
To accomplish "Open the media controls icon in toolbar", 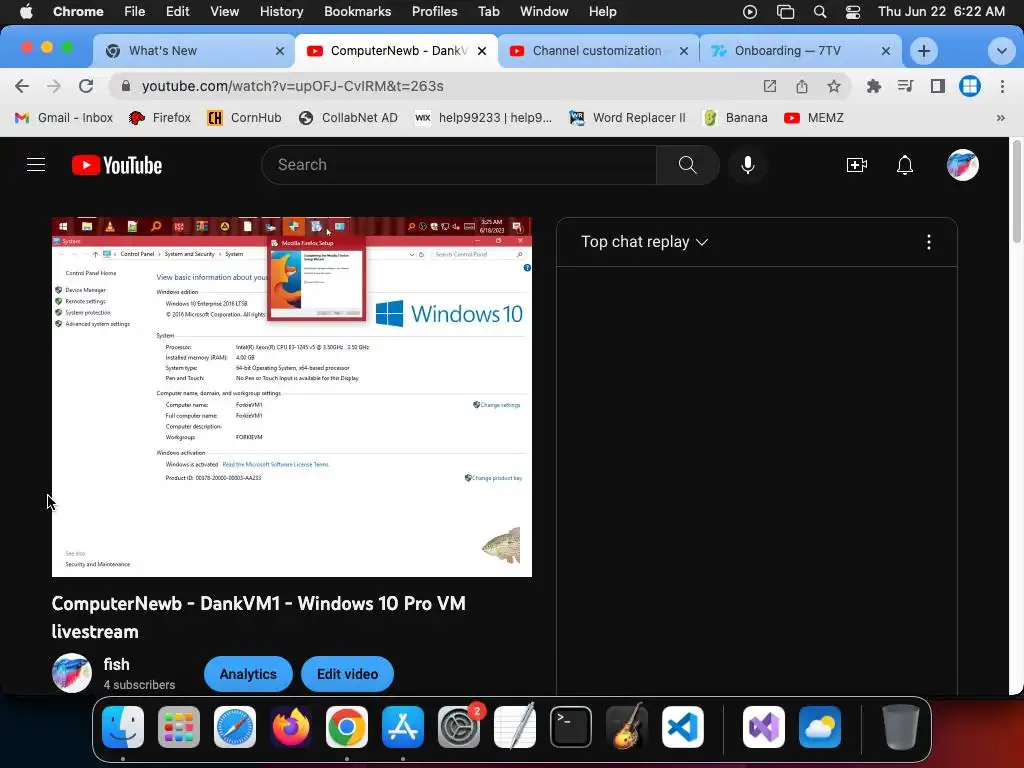I will (x=905, y=86).
